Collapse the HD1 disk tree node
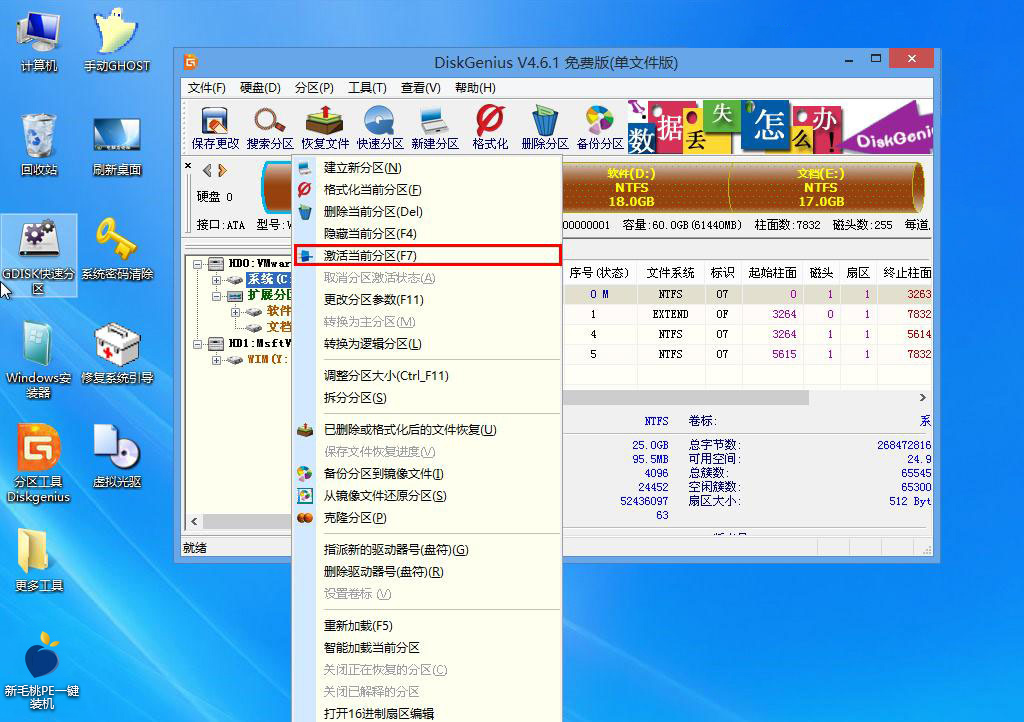 click(197, 344)
